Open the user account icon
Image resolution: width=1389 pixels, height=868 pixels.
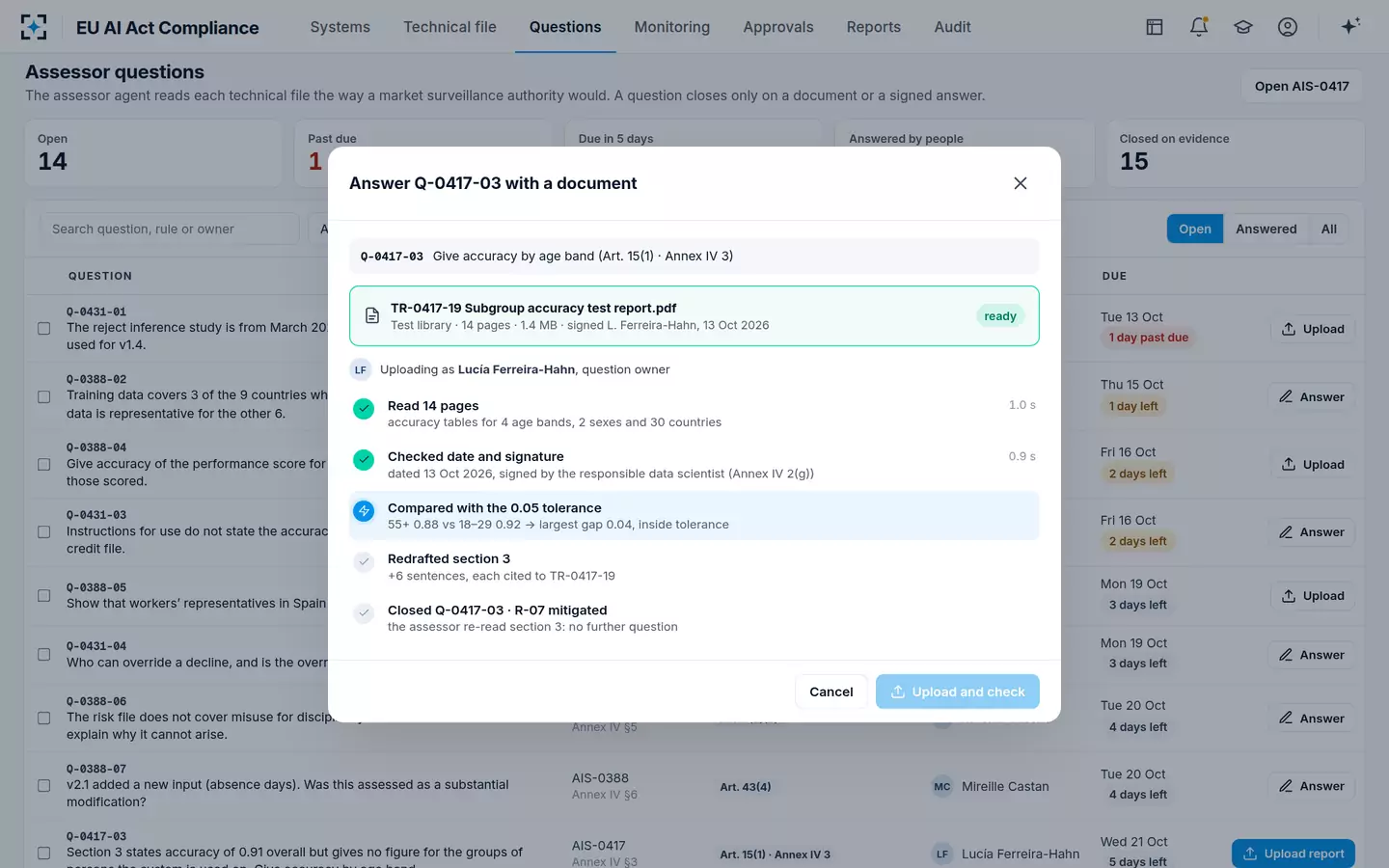(1288, 27)
